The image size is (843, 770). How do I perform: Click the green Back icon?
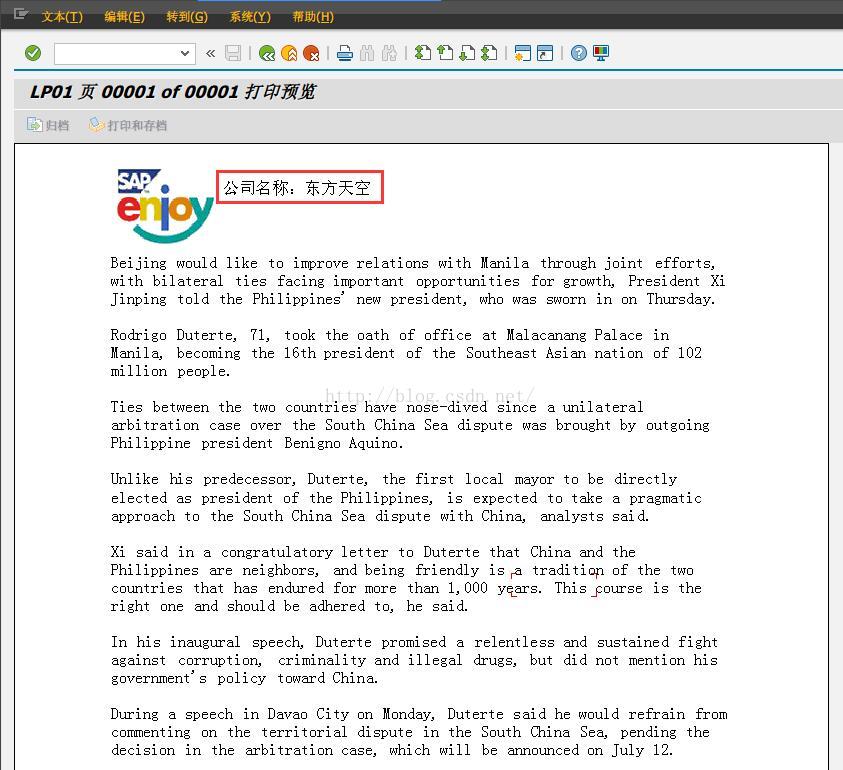[x=267, y=53]
